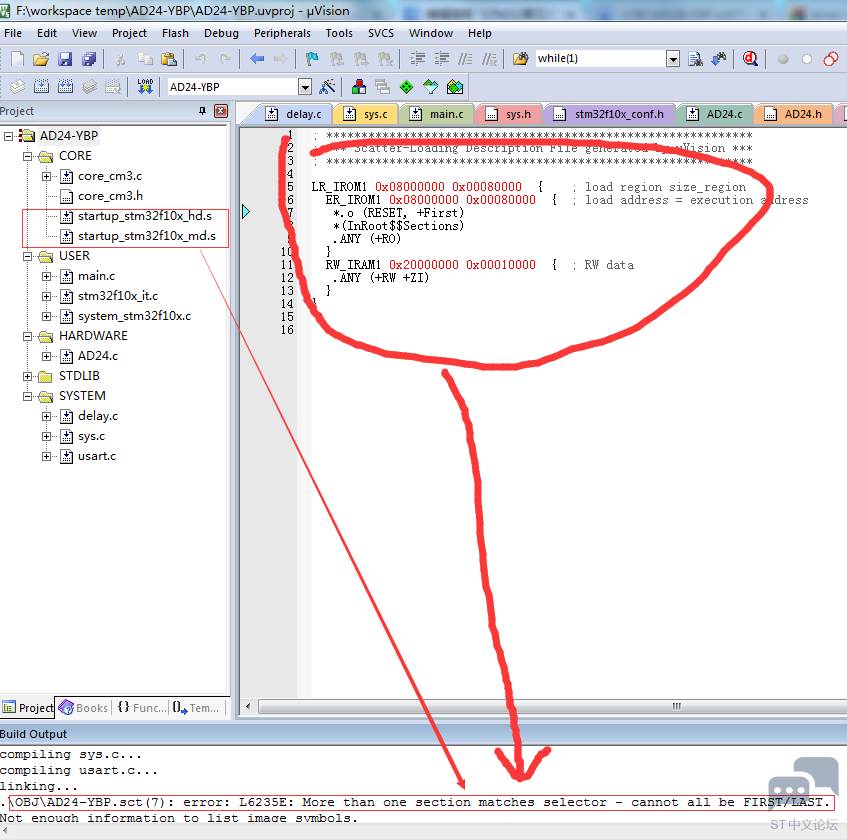Collapse the CORE folder
847x840 pixels.
click(27, 156)
